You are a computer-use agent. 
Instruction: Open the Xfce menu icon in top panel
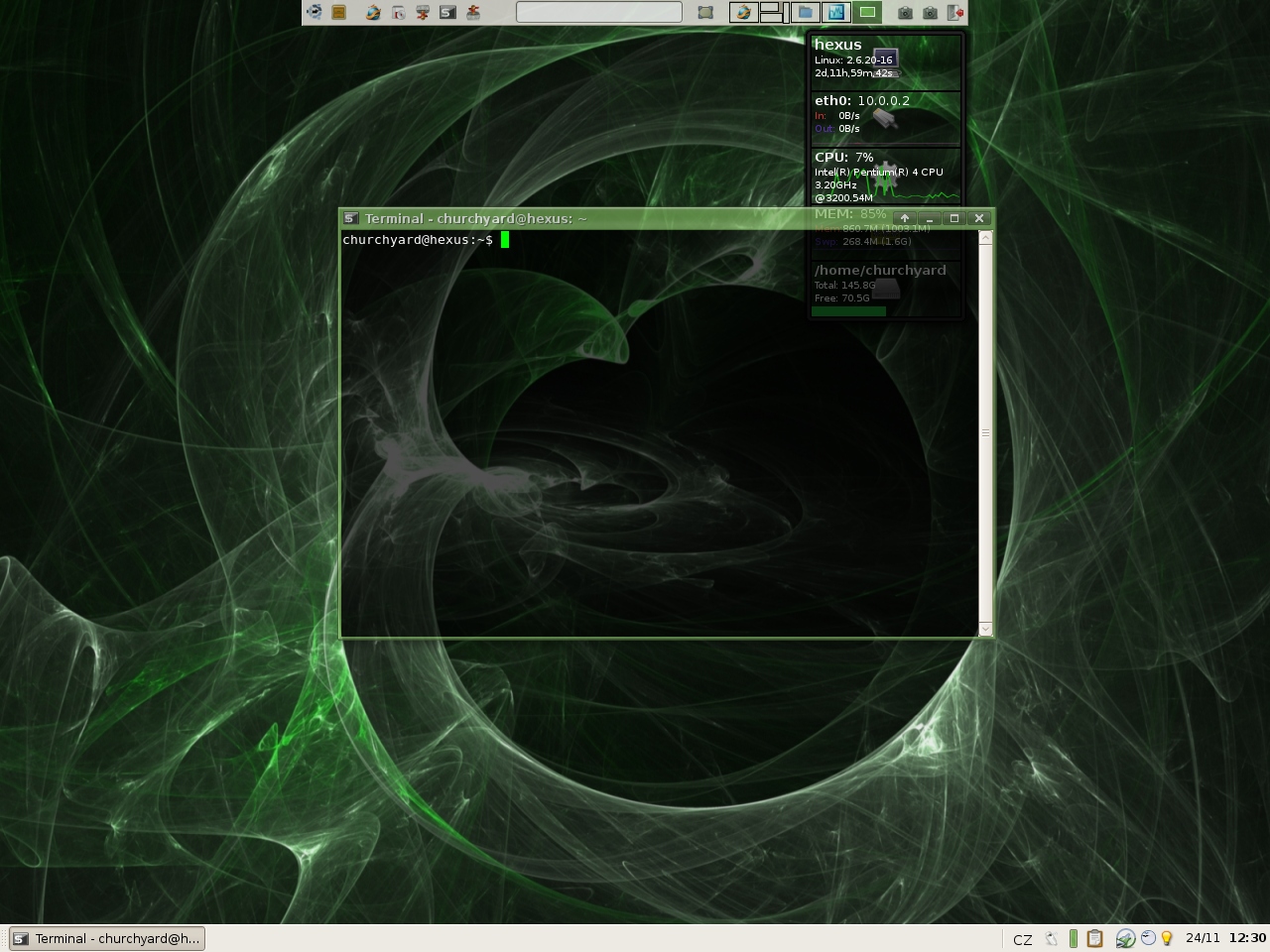coord(315,12)
